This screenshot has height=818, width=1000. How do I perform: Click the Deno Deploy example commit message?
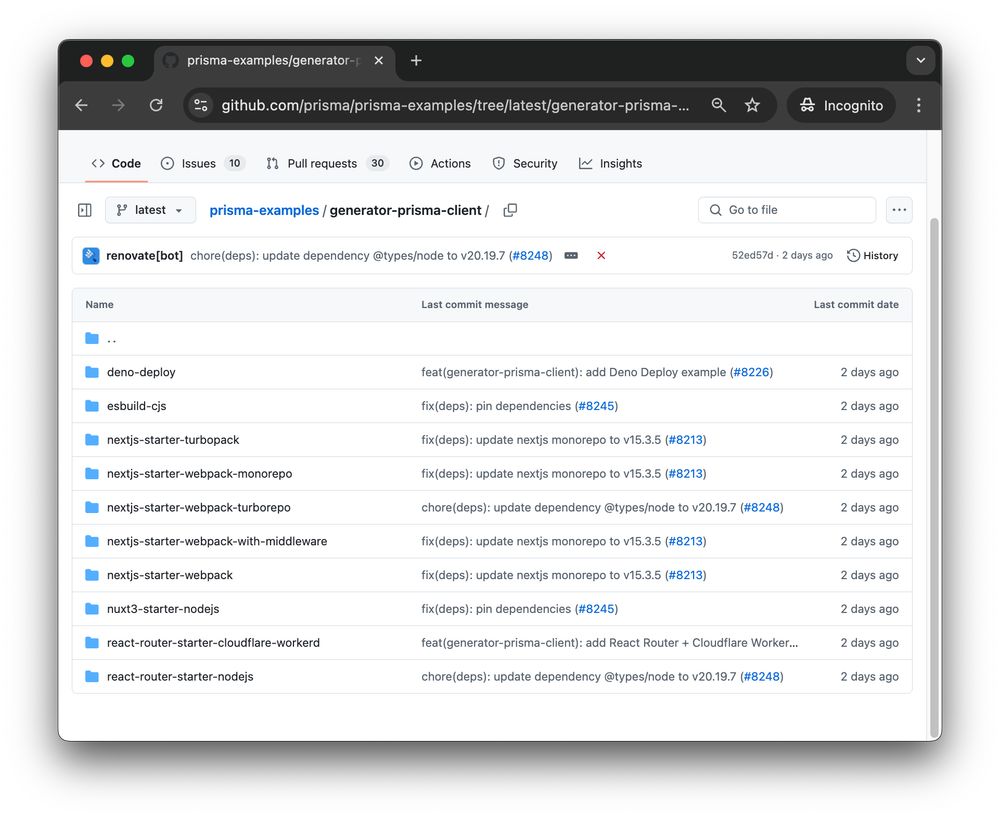(573, 372)
